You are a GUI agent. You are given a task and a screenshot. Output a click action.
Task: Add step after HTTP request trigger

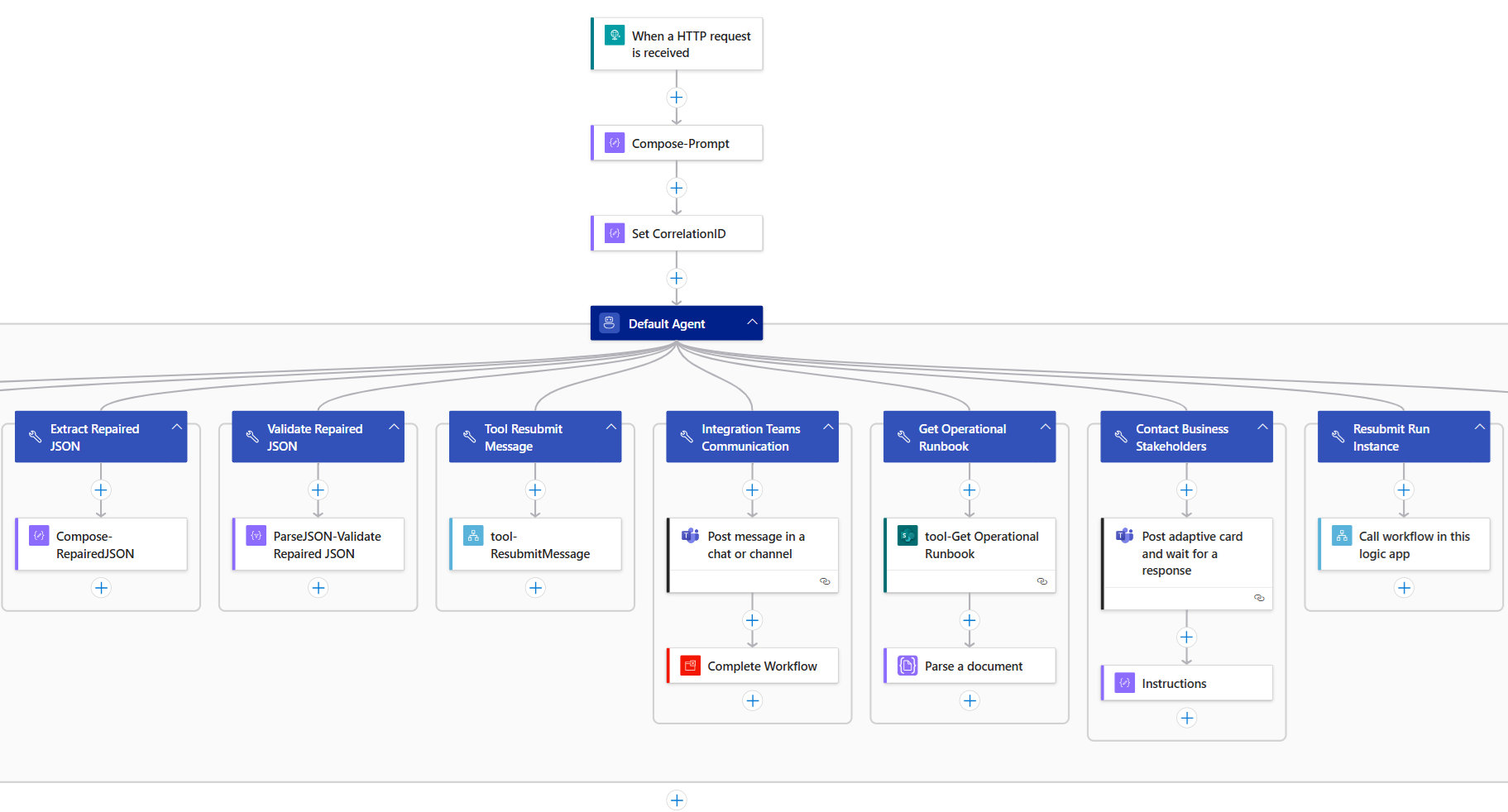pyautogui.click(x=677, y=98)
